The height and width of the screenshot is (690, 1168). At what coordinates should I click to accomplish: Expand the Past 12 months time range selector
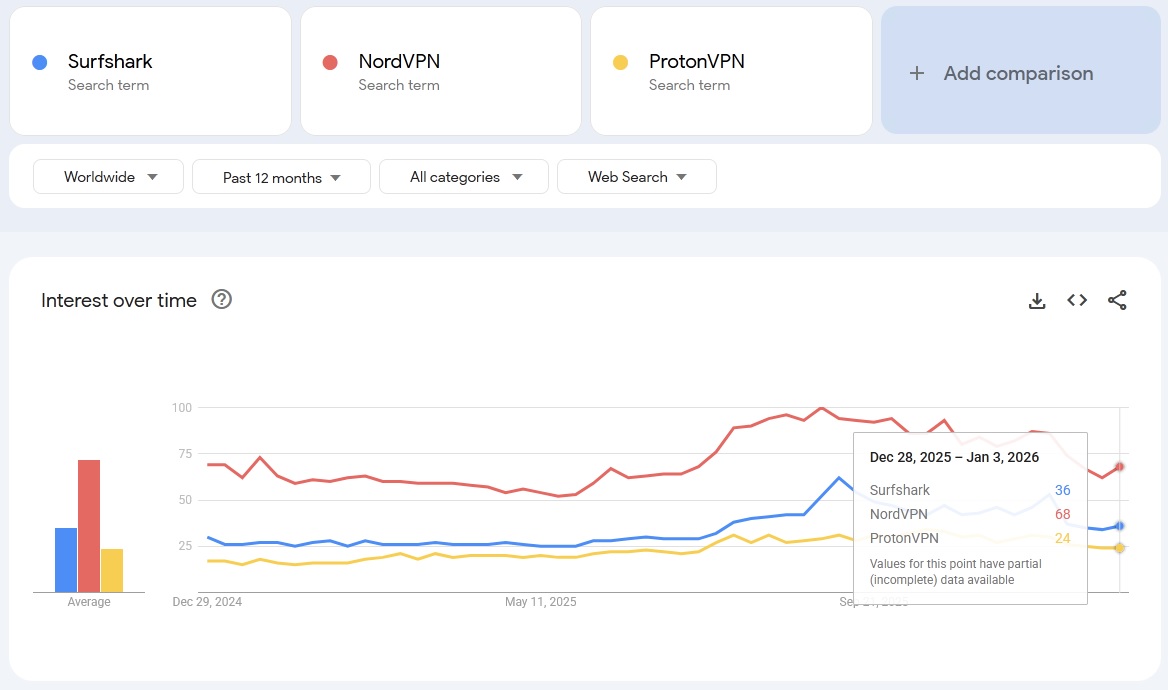(x=281, y=176)
